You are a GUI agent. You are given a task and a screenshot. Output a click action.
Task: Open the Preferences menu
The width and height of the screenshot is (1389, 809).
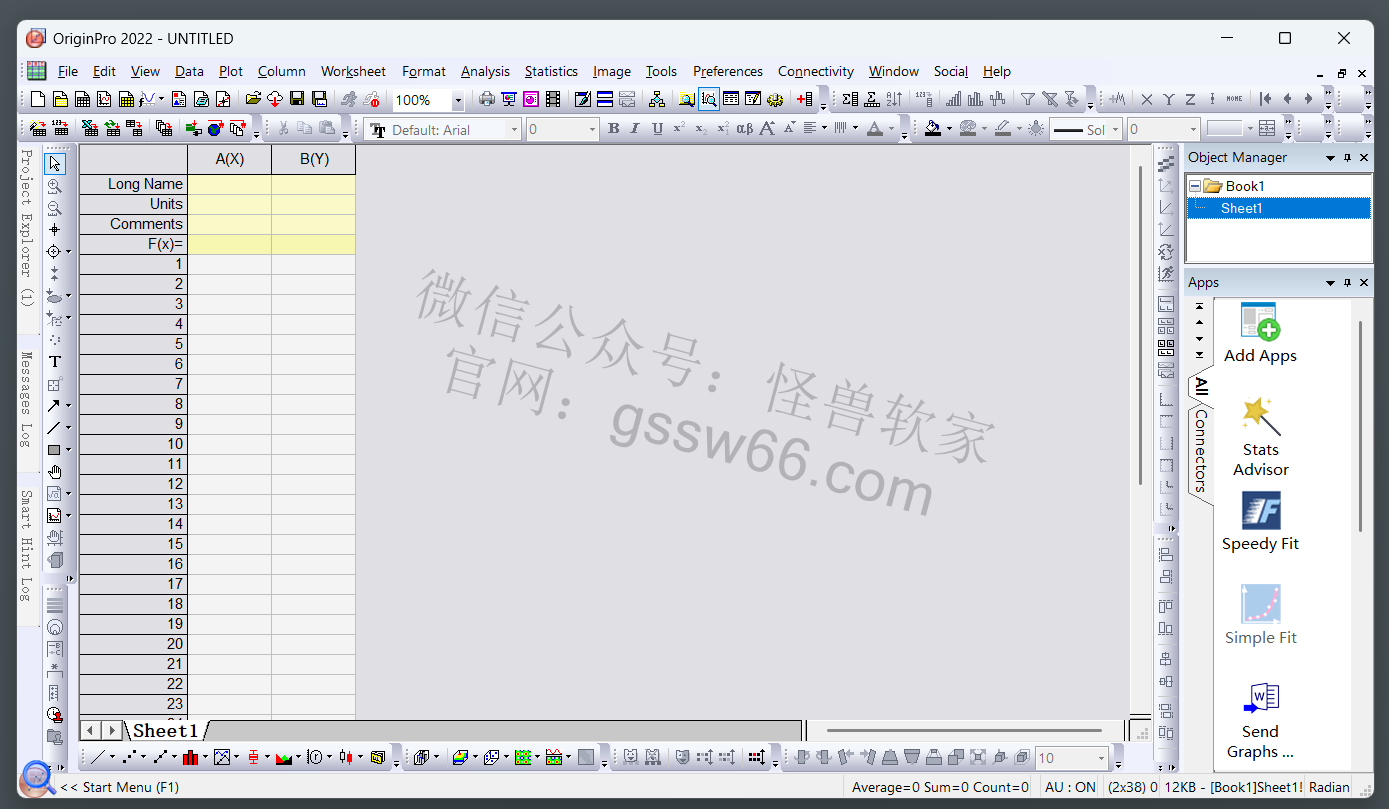(728, 71)
